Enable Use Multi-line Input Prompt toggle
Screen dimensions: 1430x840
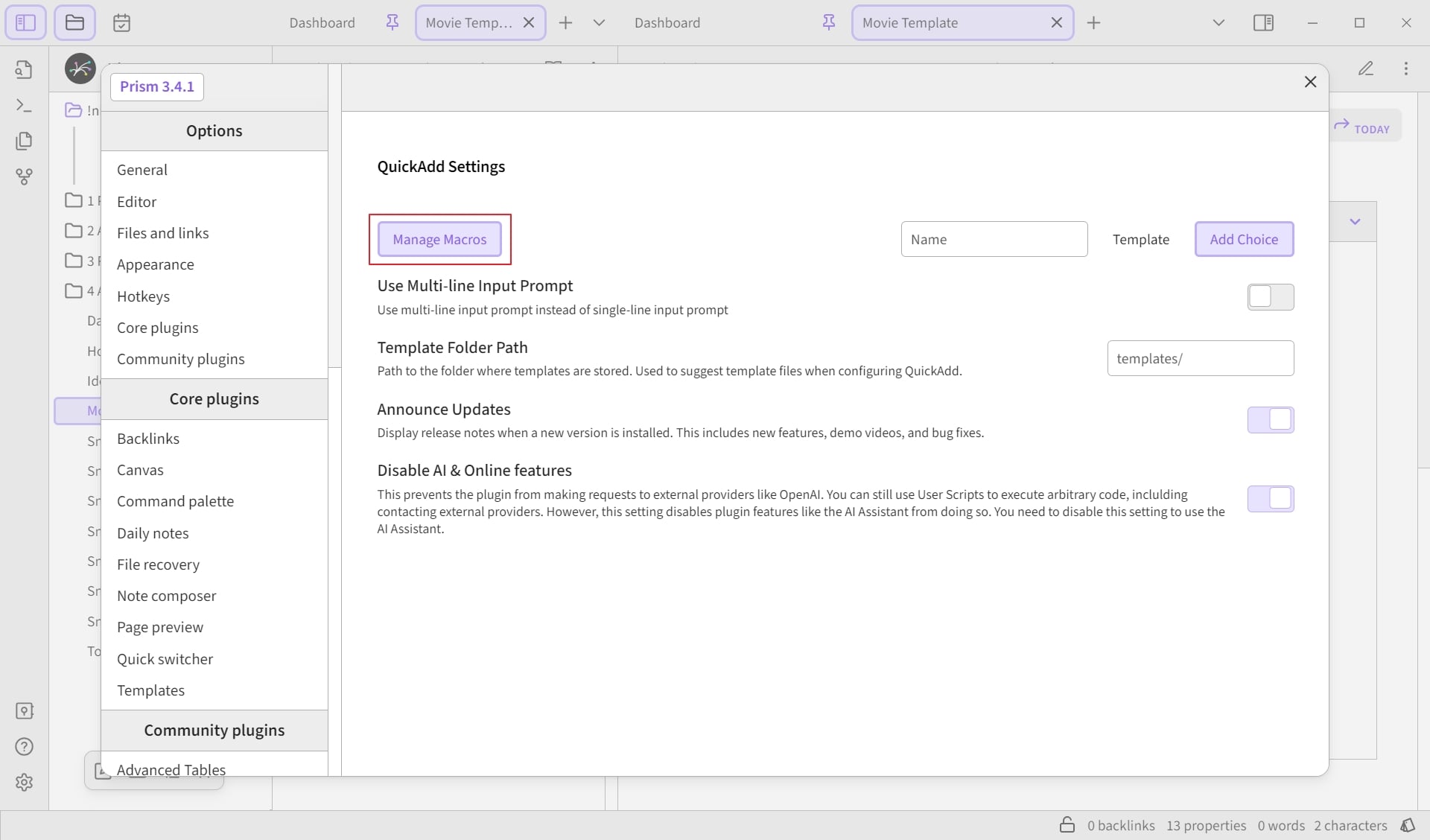(x=1271, y=297)
